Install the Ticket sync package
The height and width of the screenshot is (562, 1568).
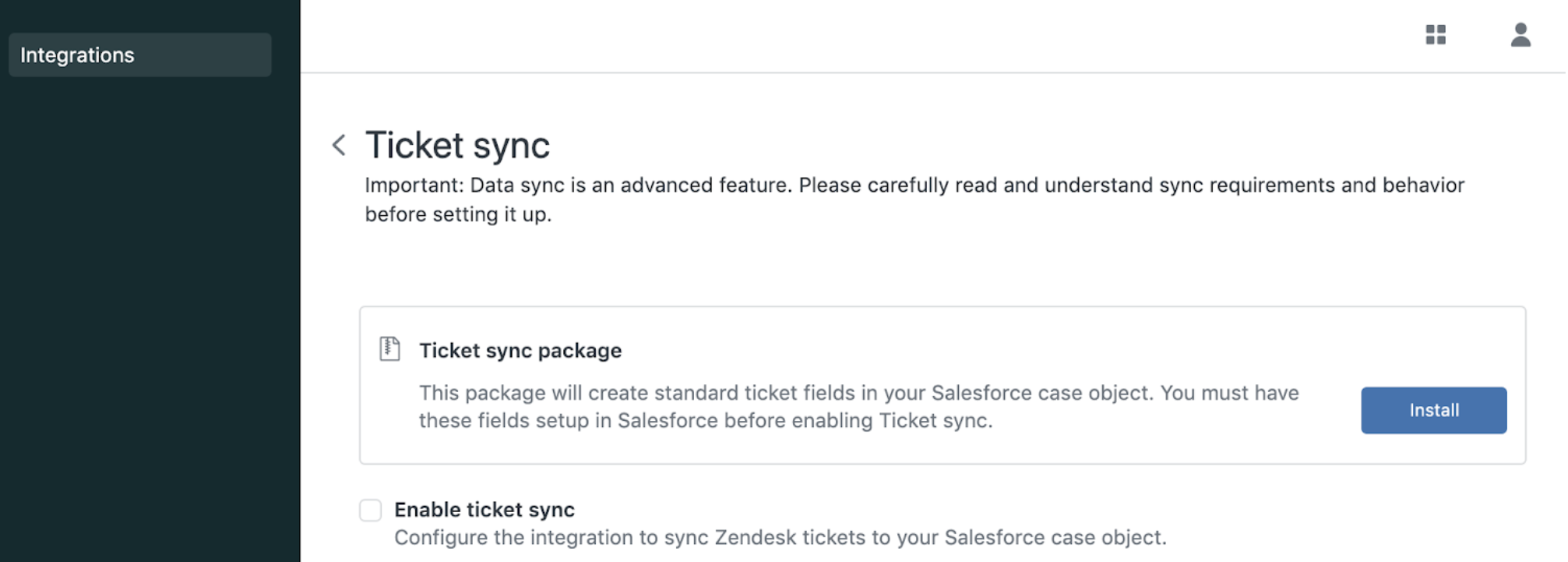click(x=1433, y=410)
